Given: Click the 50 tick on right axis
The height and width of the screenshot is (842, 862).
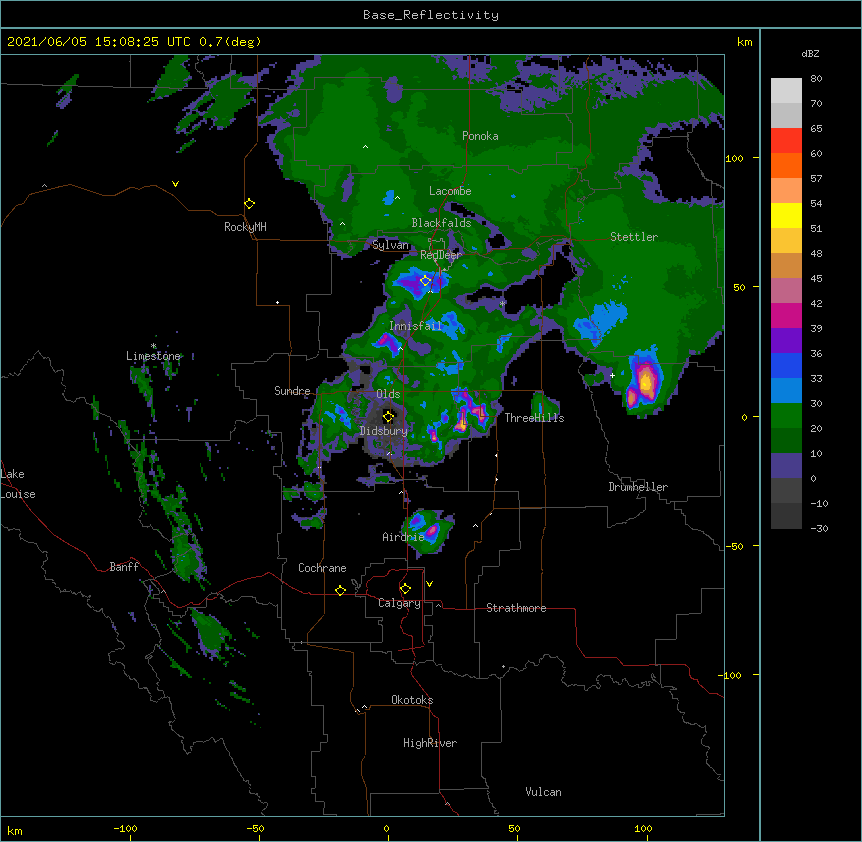Looking at the screenshot, I should point(739,287).
